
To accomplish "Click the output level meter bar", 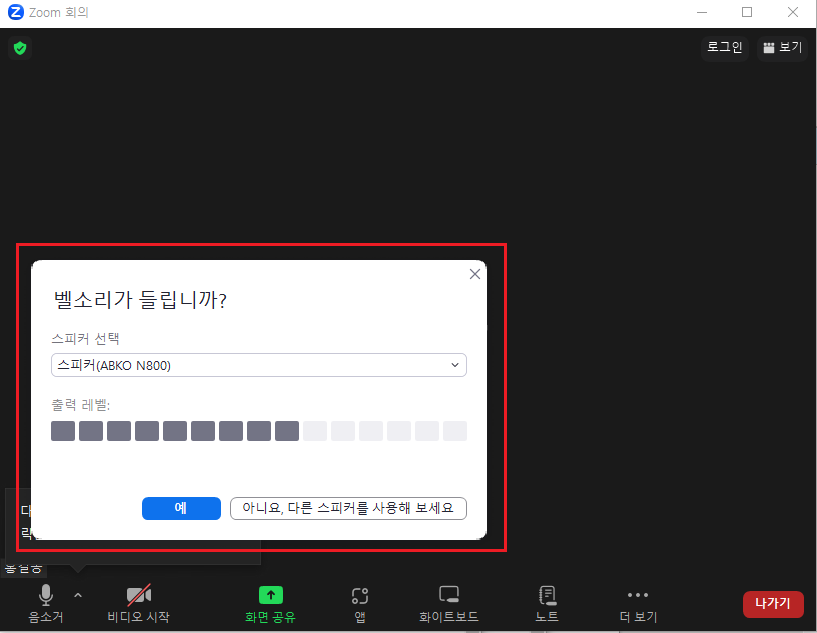I will click(x=258, y=431).
